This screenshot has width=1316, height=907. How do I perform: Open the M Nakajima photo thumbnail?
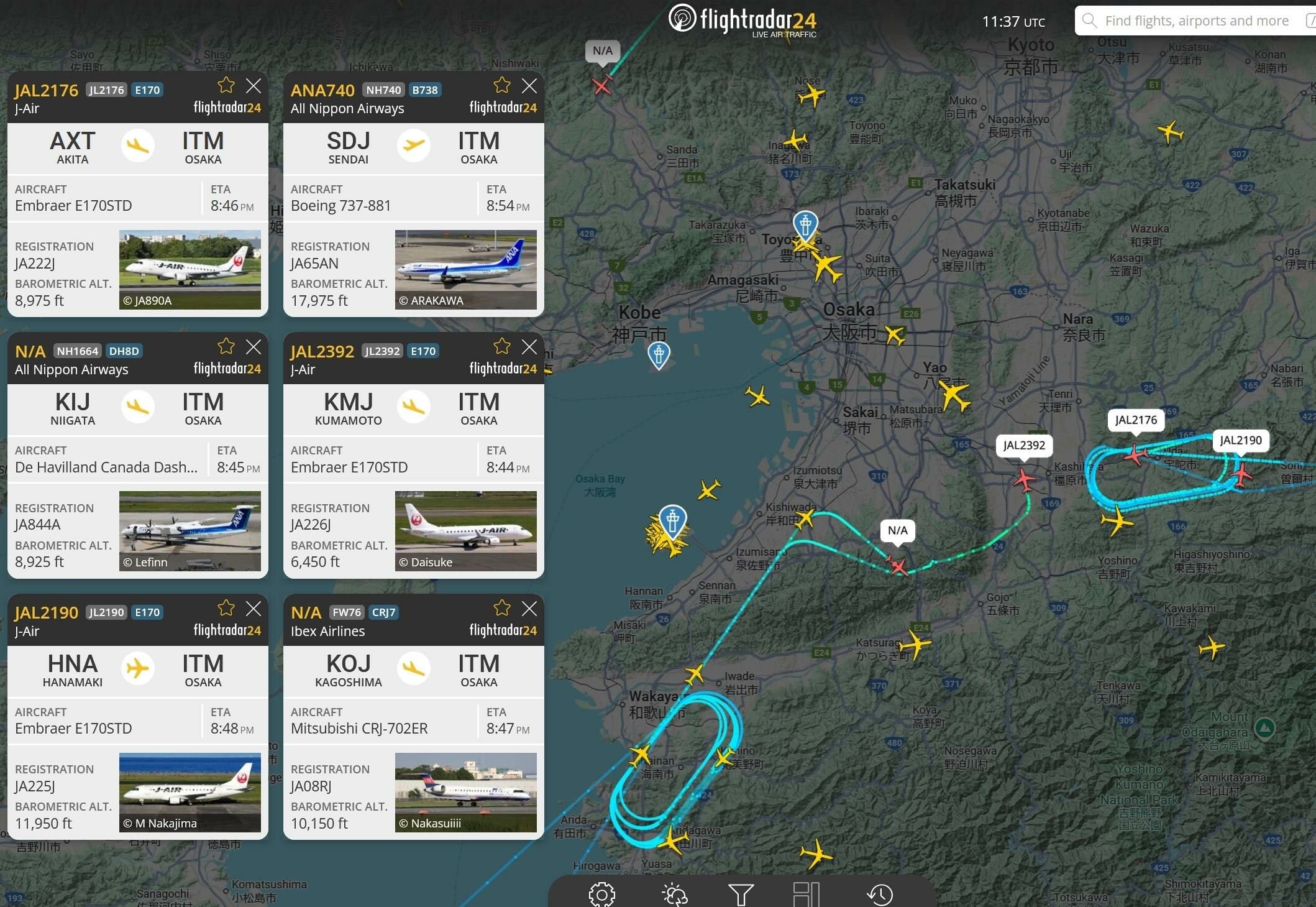pyautogui.click(x=190, y=793)
